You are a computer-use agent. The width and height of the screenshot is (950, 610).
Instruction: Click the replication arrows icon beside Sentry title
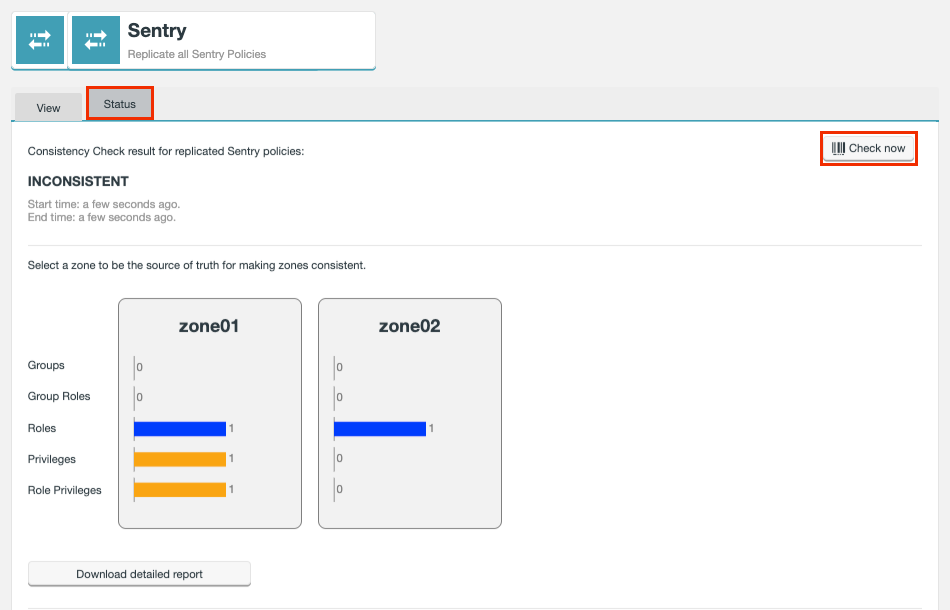(x=95, y=38)
